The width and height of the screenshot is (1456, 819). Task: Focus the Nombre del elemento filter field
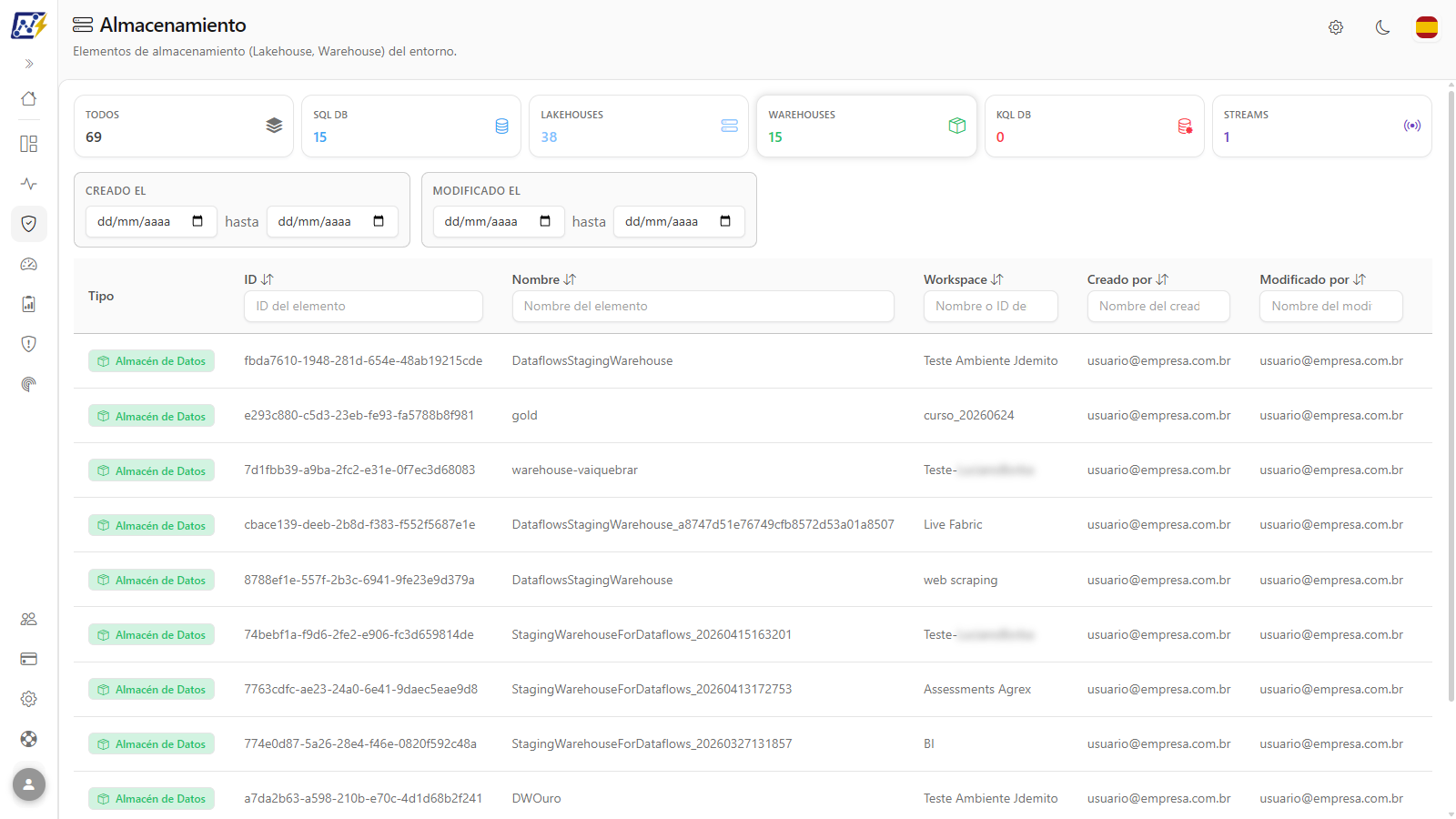703,306
